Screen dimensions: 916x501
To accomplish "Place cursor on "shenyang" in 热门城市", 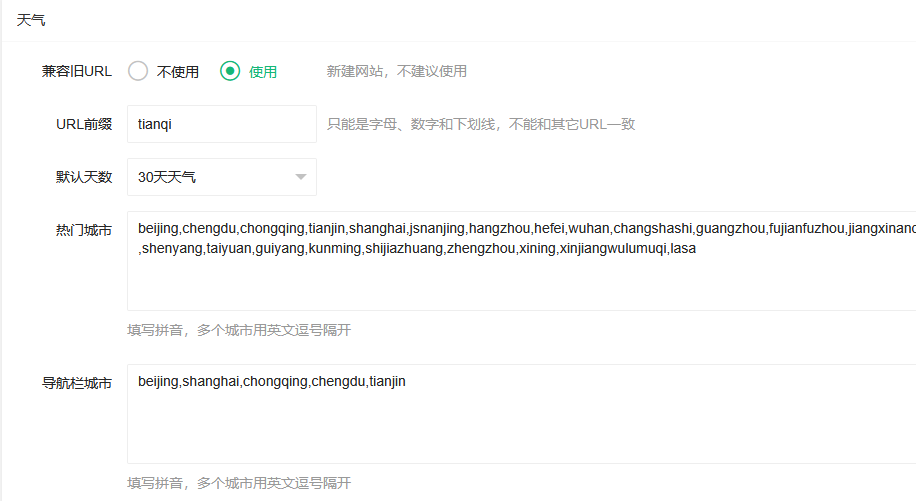I will pos(173,248).
